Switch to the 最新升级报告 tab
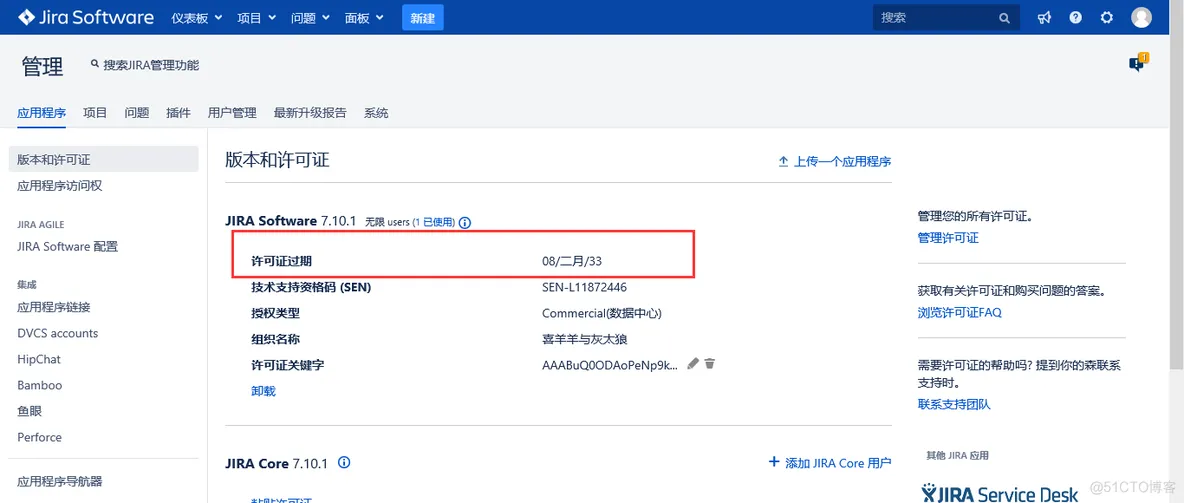The width and height of the screenshot is (1184, 503). pyautogui.click(x=310, y=113)
